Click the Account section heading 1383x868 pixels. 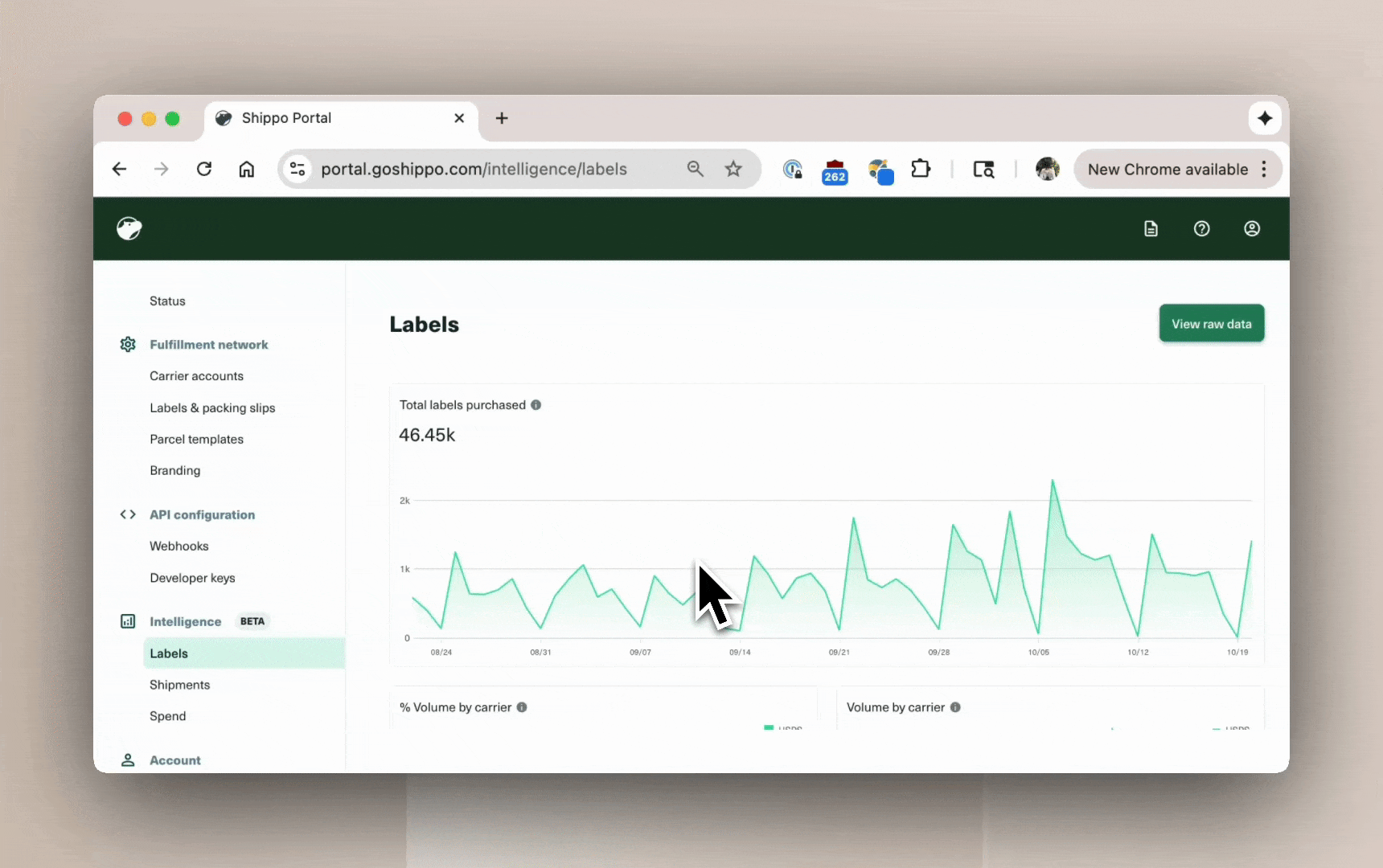point(175,759)
